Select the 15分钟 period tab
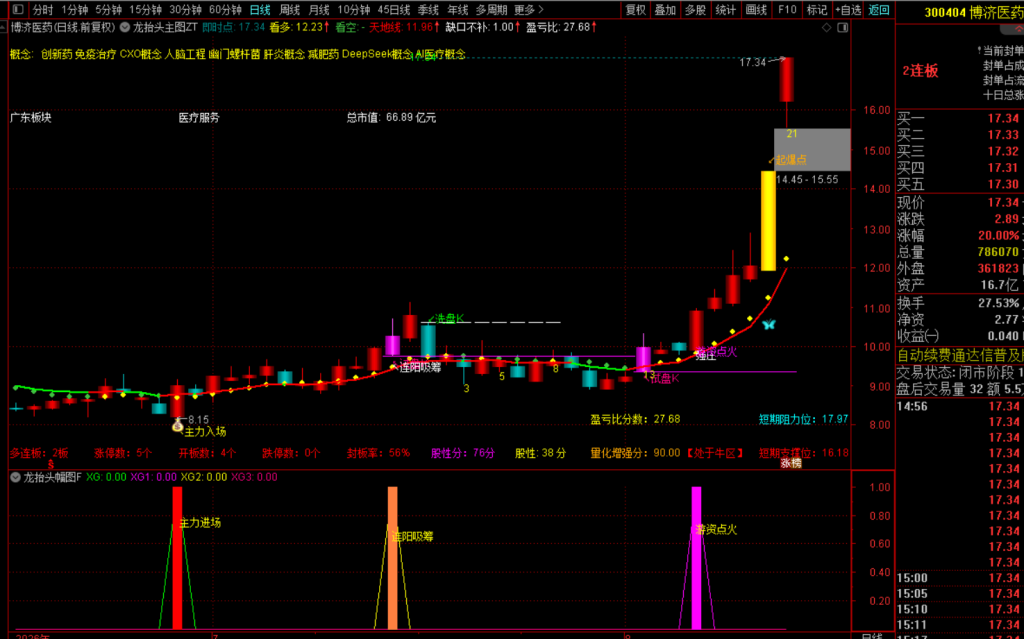This screenshot has width=1024, height=639. coord(145,10)
